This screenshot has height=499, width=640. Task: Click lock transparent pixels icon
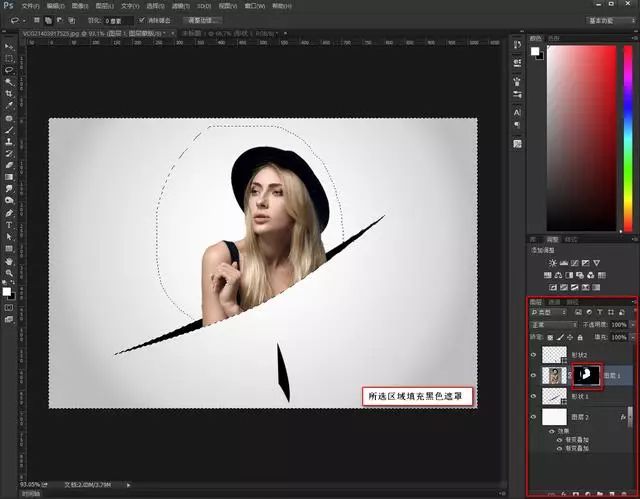(x=550, y=337)
